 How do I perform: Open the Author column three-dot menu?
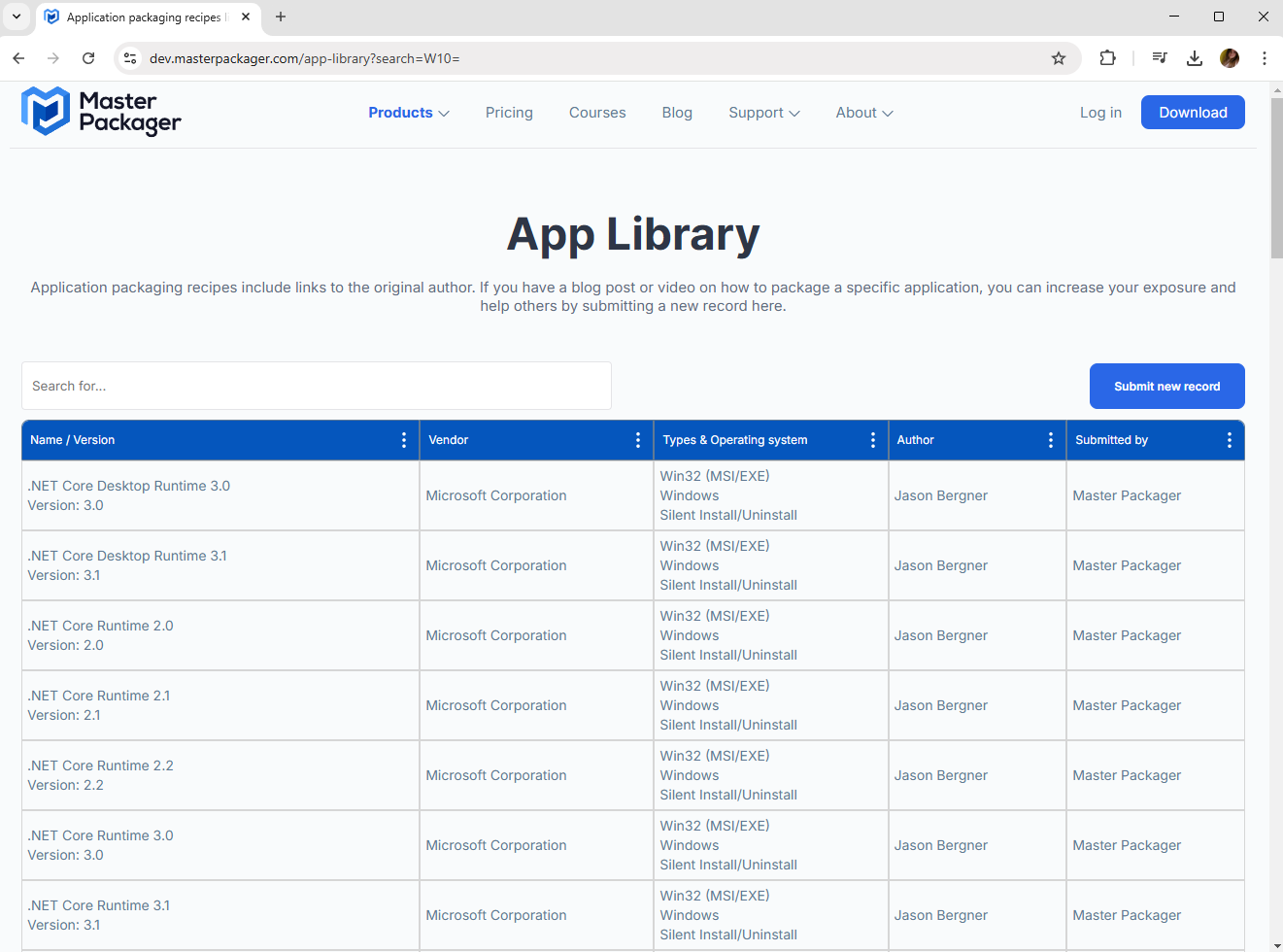pyautogui.click(x=1051, y=440)
